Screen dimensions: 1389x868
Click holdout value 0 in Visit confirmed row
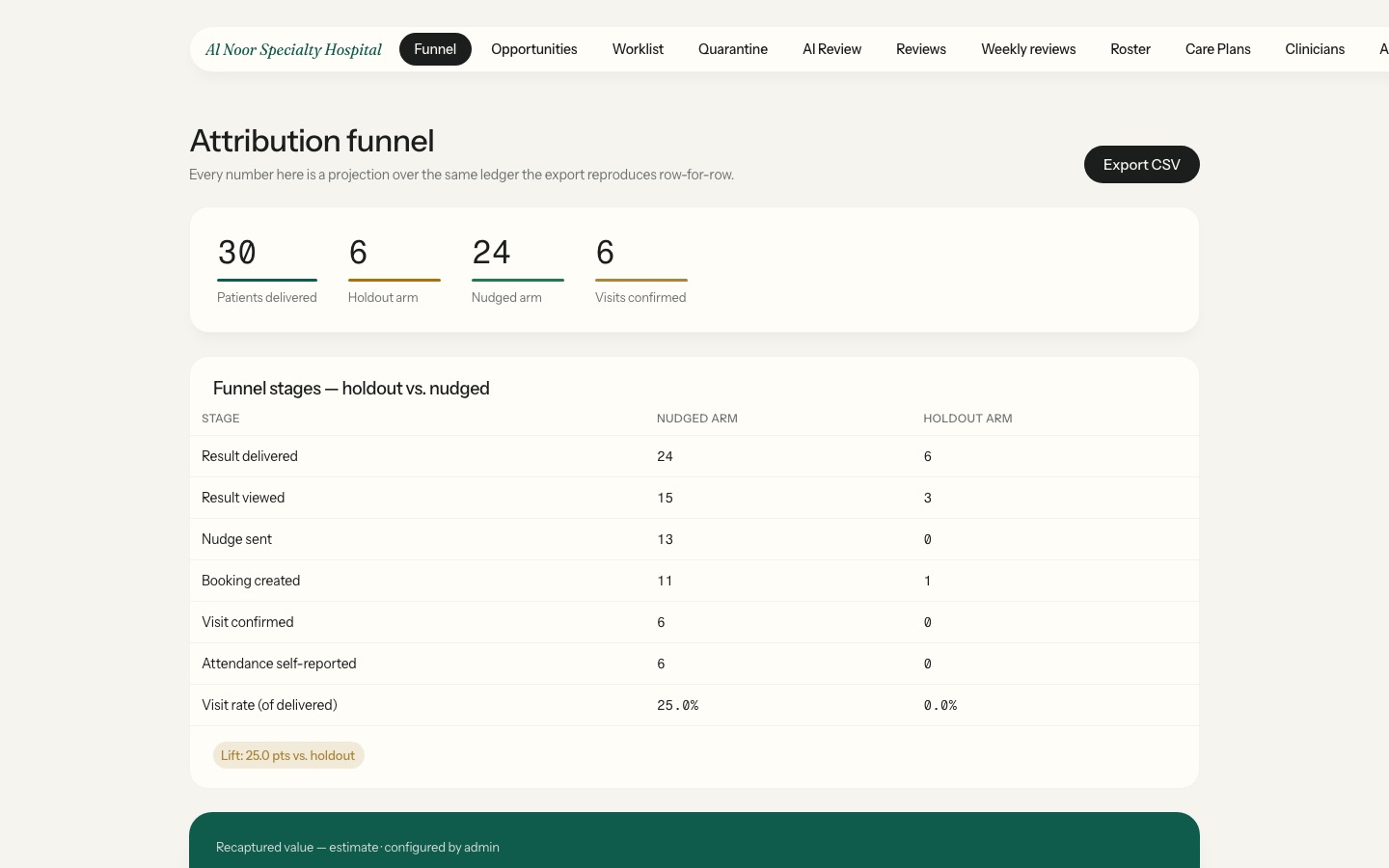coord(928,622)
